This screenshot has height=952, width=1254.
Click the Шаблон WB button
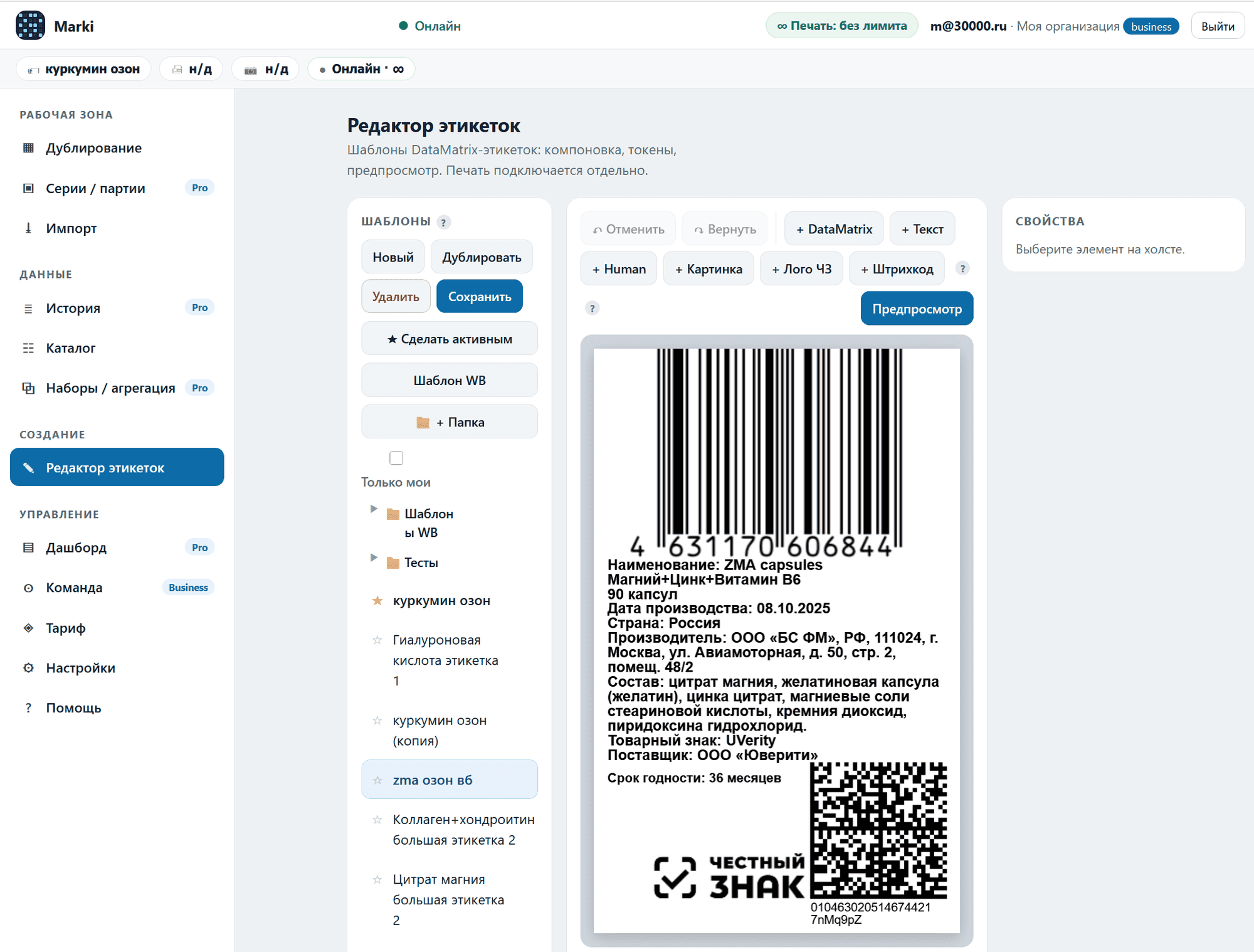tap(450, 380)
